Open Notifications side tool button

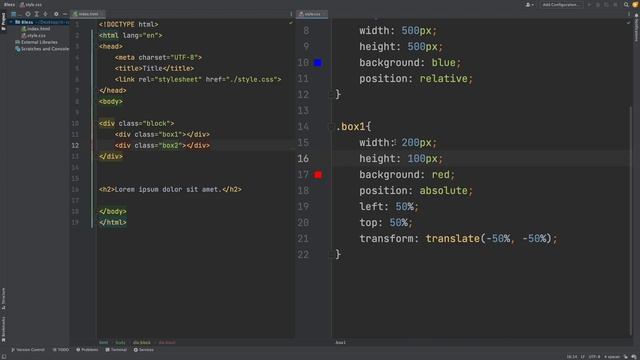(x=636, y=28)
